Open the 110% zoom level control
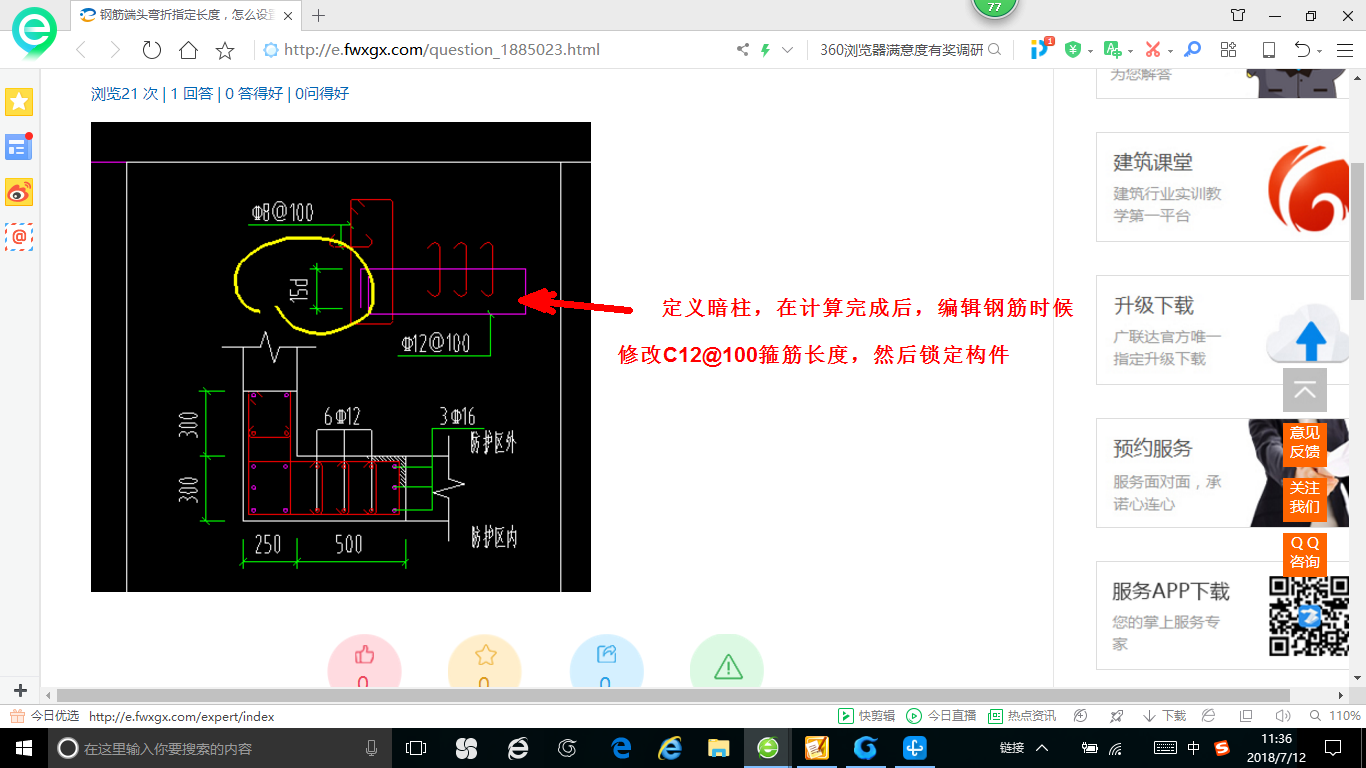This screenshot has height=768, width=1366. tap(1336, 716)
